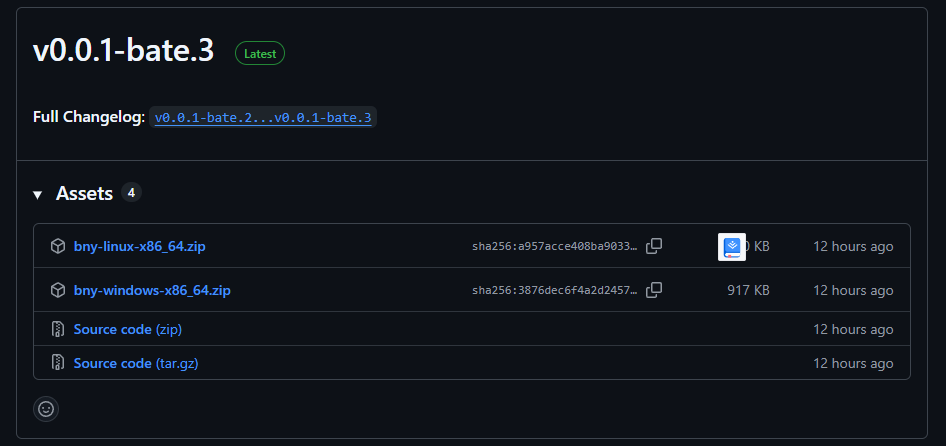This screenshot has width=946, height=446.
Task: Open the smiley reaction picker
Action: click(x=46, y=408)
